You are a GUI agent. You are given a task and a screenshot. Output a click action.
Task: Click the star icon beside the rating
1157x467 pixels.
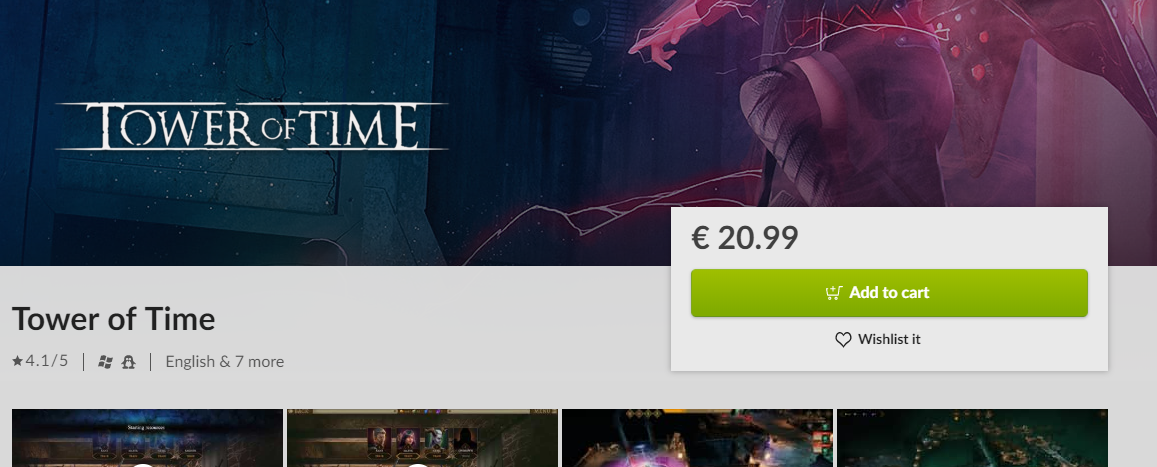[x=17, y=361]
